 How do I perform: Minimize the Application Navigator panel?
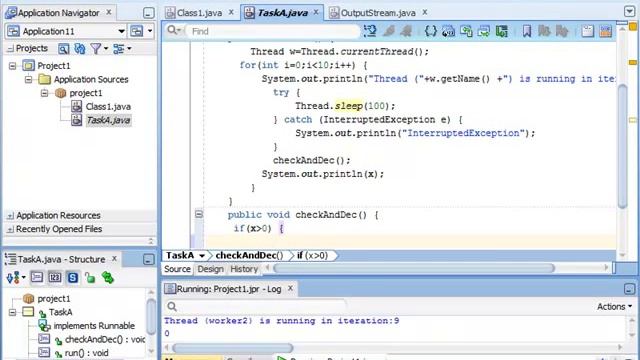click(149, 13)
